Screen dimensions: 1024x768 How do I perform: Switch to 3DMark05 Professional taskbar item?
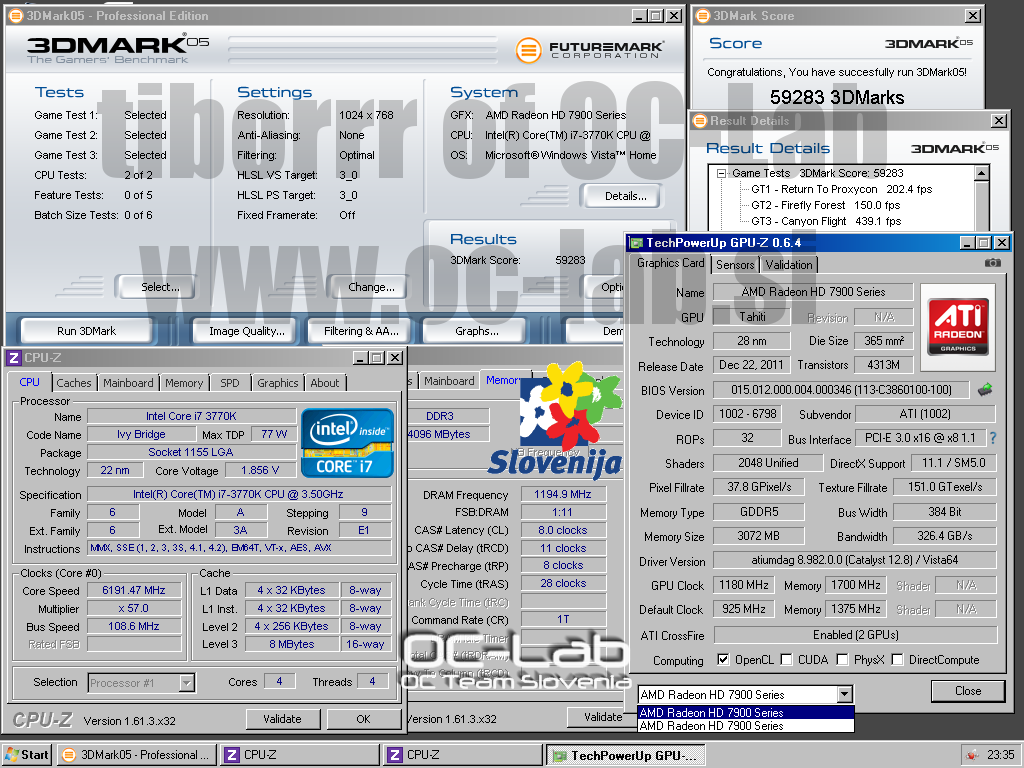coord(136,755)
